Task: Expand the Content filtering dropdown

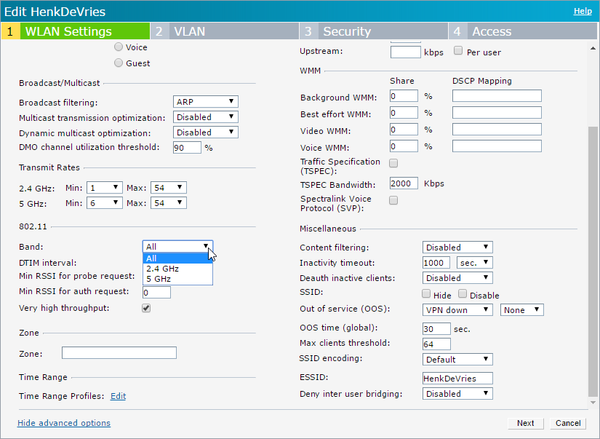Action: click(457, 247)
